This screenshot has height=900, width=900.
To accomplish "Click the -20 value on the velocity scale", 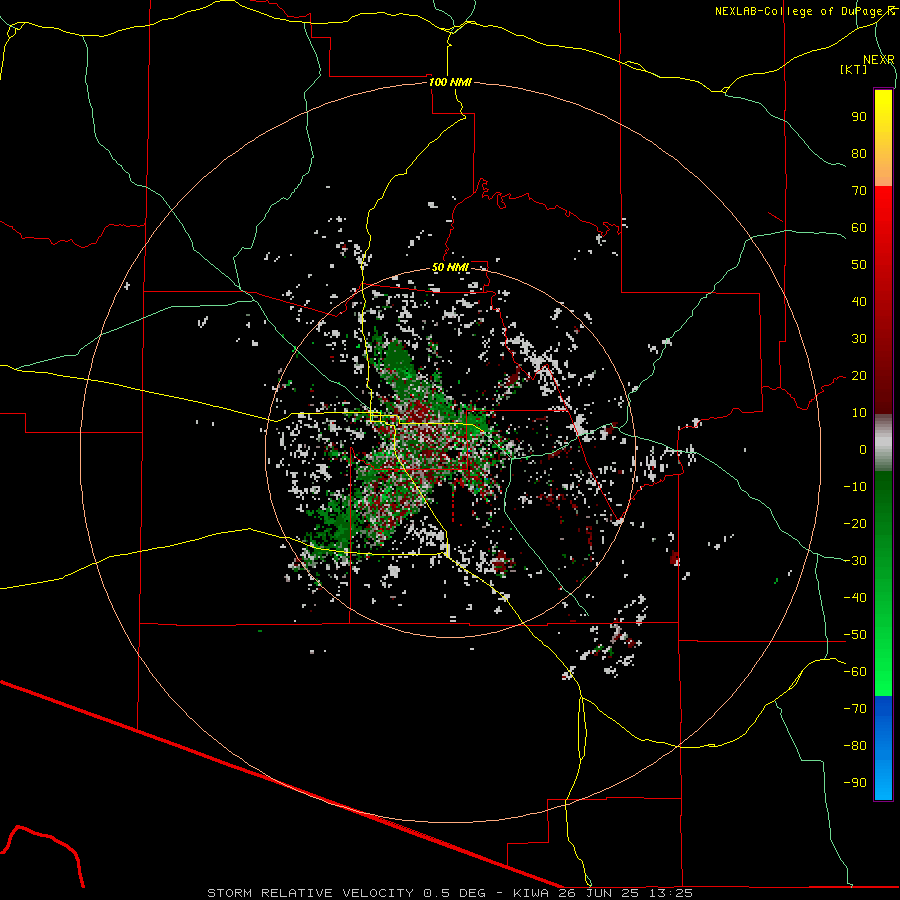I will pos(855,524).
